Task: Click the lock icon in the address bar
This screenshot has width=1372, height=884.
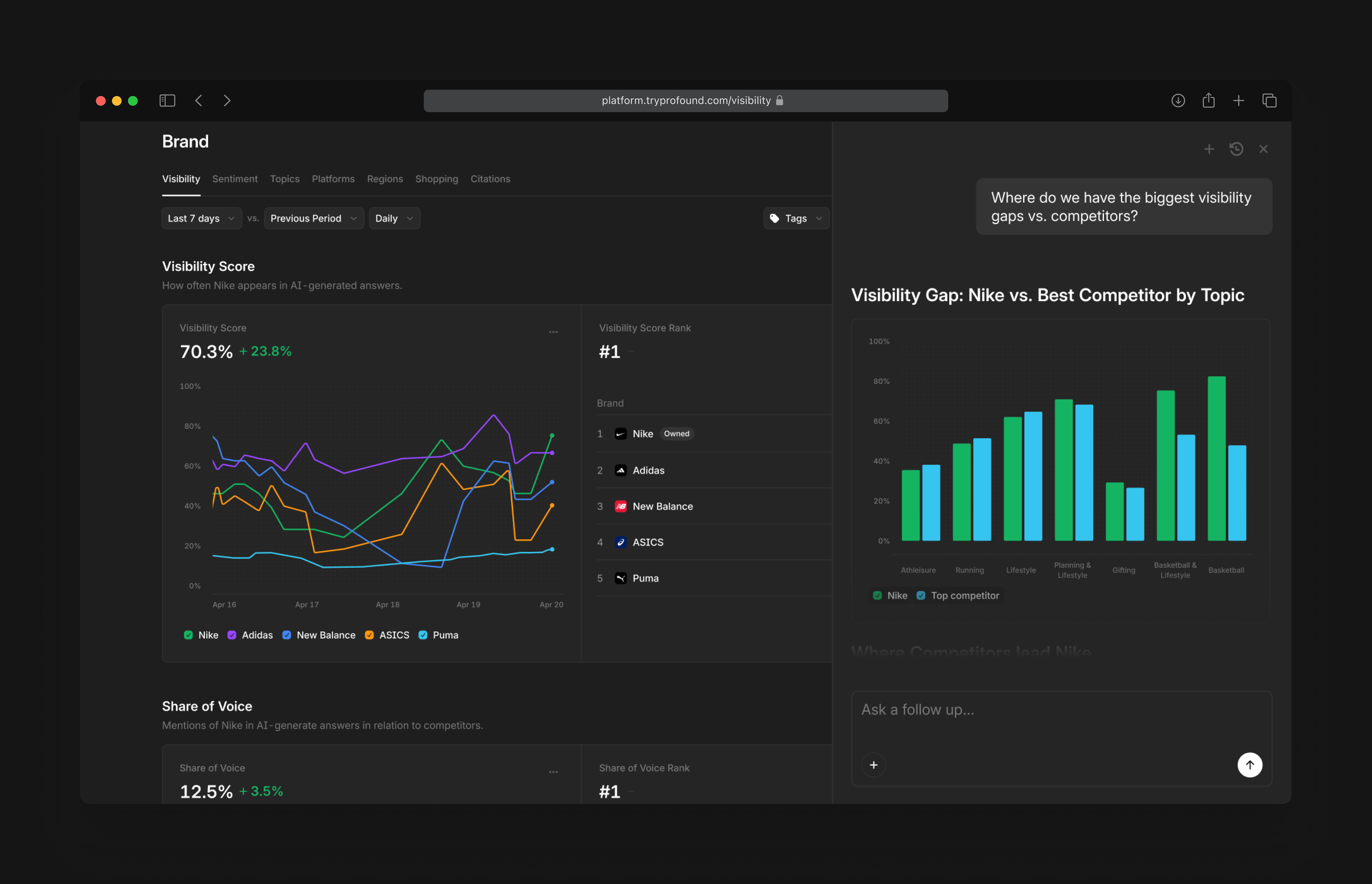Action: click(779, 100)
